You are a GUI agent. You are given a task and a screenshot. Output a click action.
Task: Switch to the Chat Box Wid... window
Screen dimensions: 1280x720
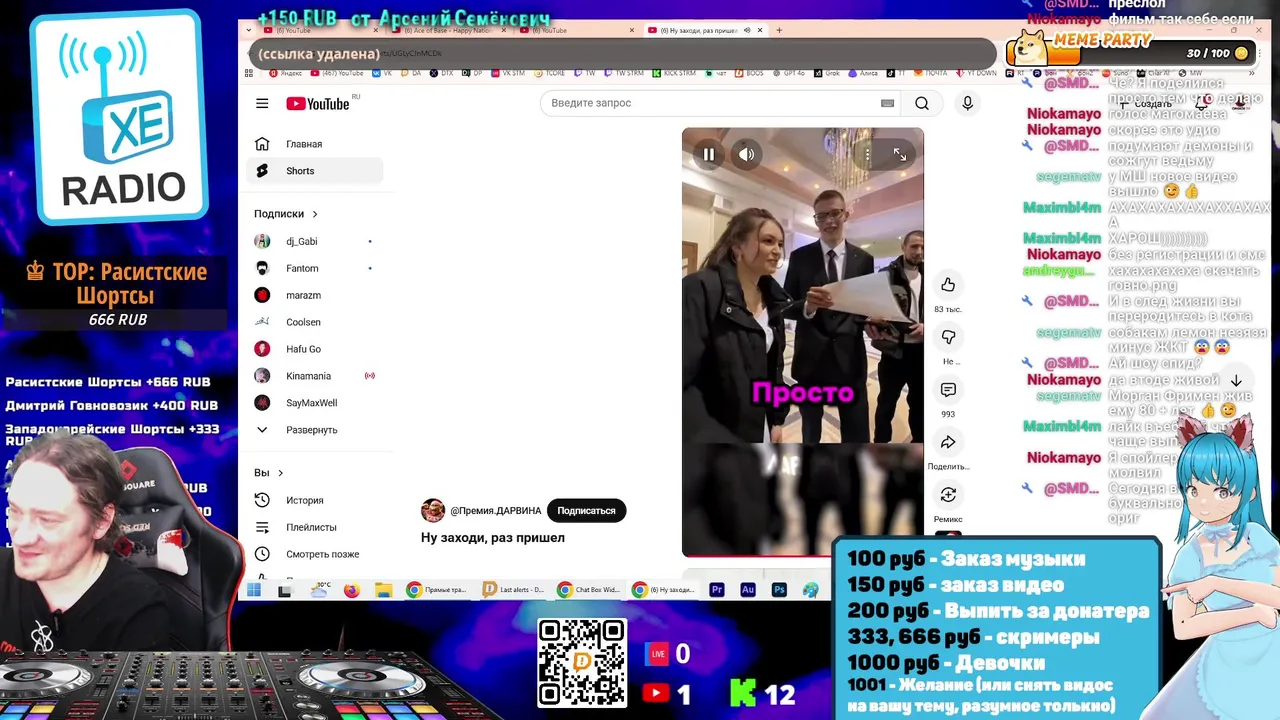588,590
